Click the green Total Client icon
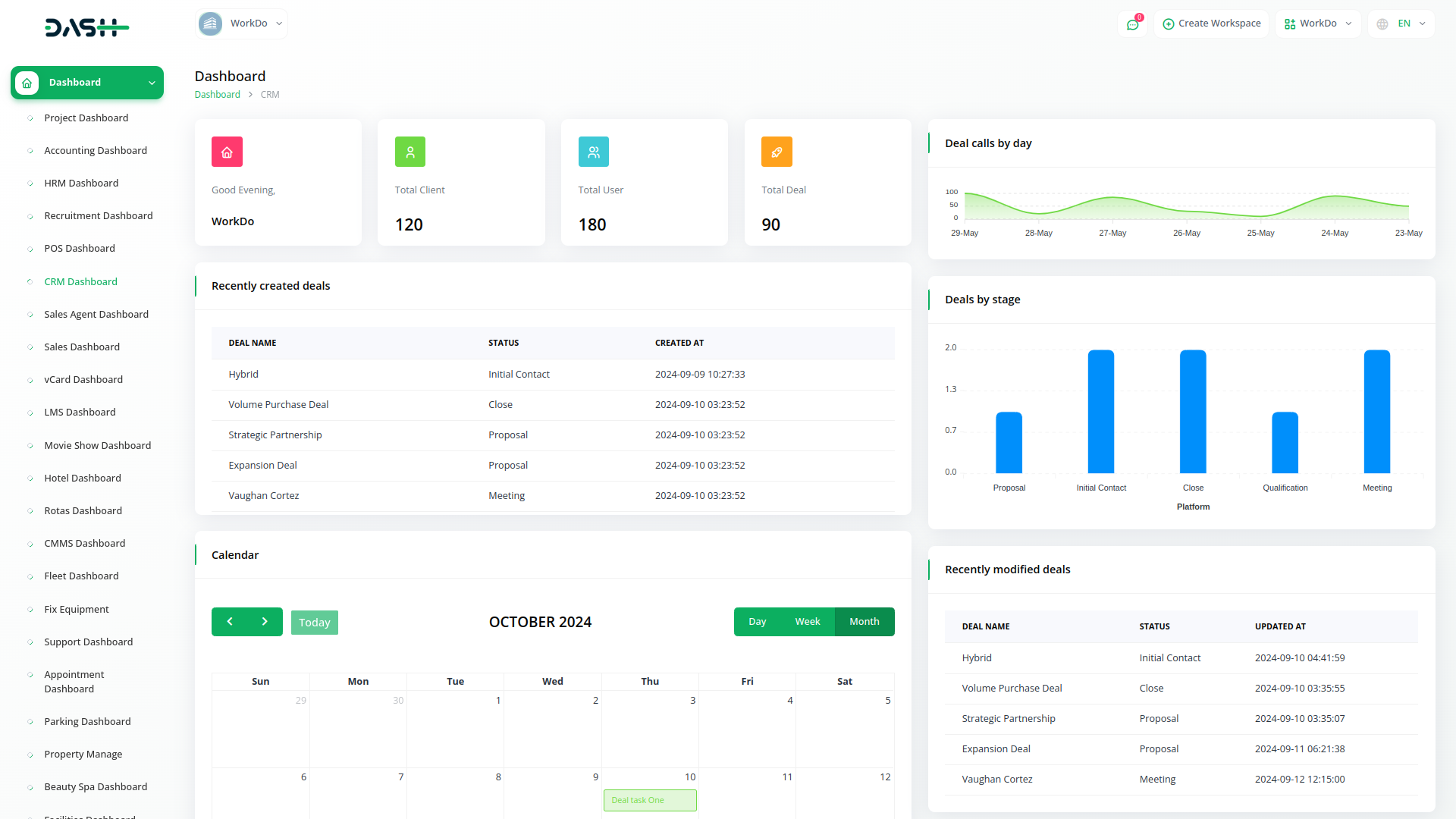This screenshot has width=1456, height=819. pyautogui.click(x=410, y=152)
